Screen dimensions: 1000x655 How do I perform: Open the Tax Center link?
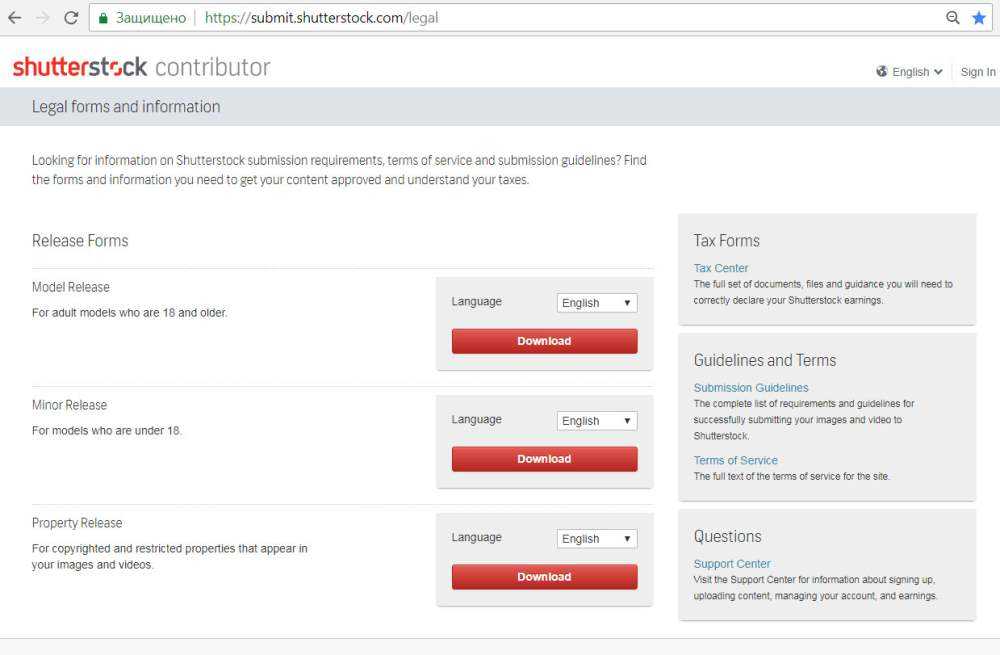[x=721, y=268]
